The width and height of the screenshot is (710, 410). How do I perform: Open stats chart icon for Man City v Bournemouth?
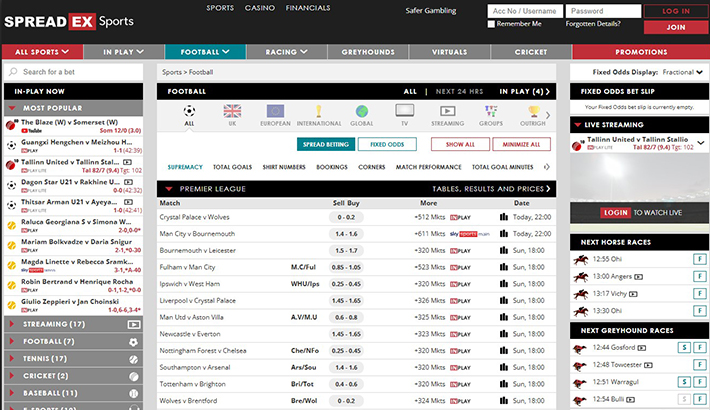point(504,234)
